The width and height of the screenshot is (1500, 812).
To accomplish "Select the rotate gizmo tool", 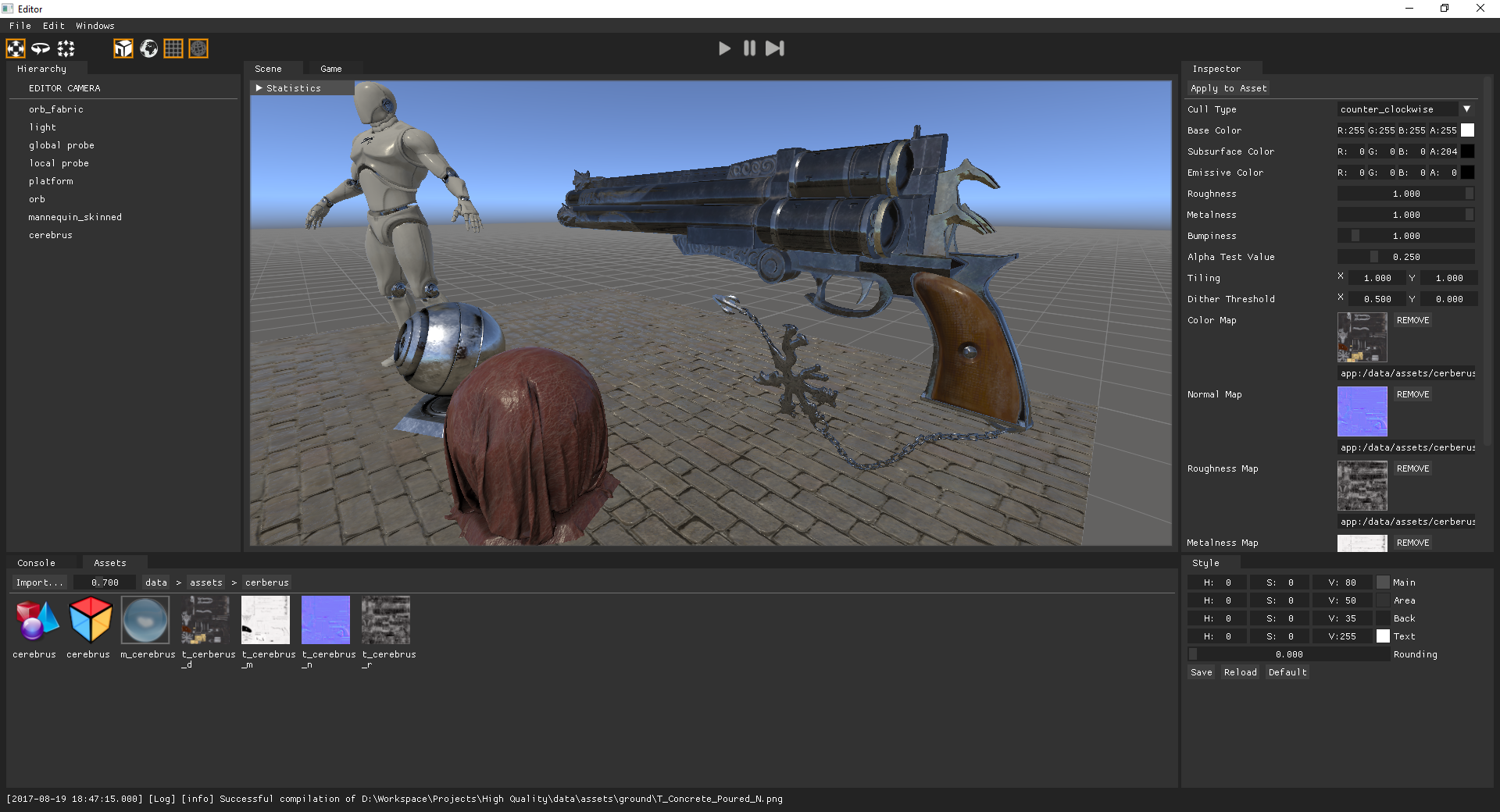I will pos(41,48).
